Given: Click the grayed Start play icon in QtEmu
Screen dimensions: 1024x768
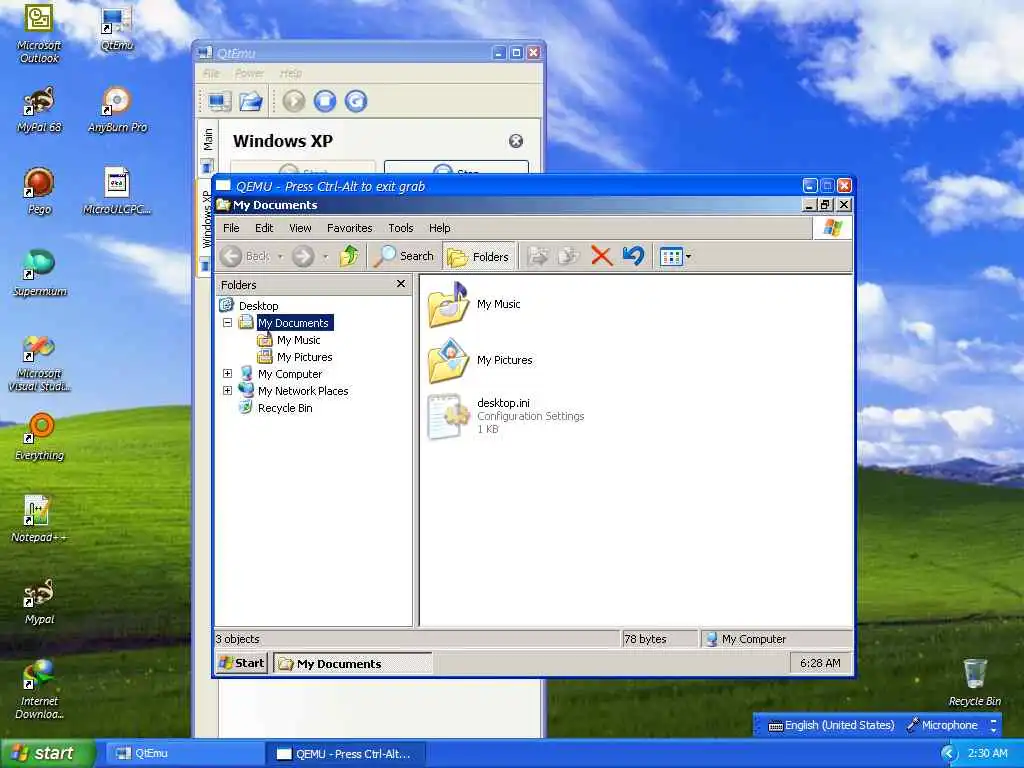Looking at the screenshot, I should [x=294, y=101].
